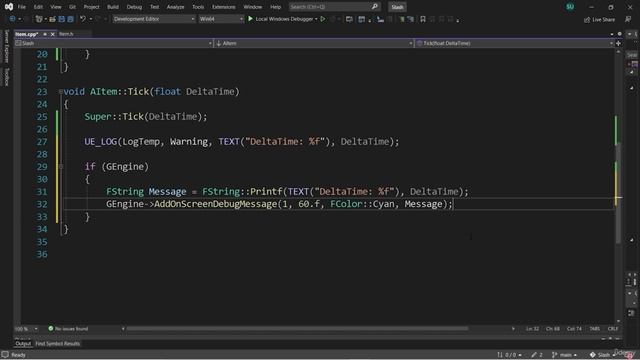Image resolution: width=640 pixels, height=360 pixels.
Task: Click the pencil pending changes indicator
Action: pyautogui.click(x=537, y=355)
